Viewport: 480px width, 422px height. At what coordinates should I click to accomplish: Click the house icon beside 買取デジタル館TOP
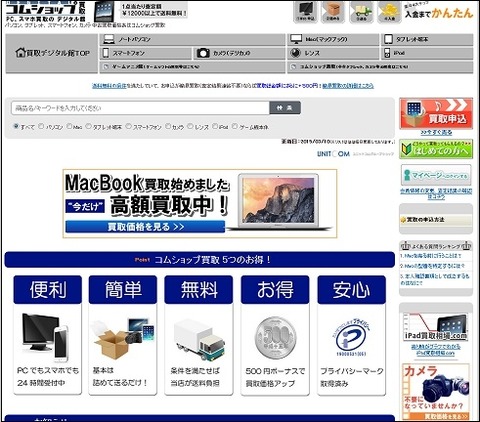20,53
